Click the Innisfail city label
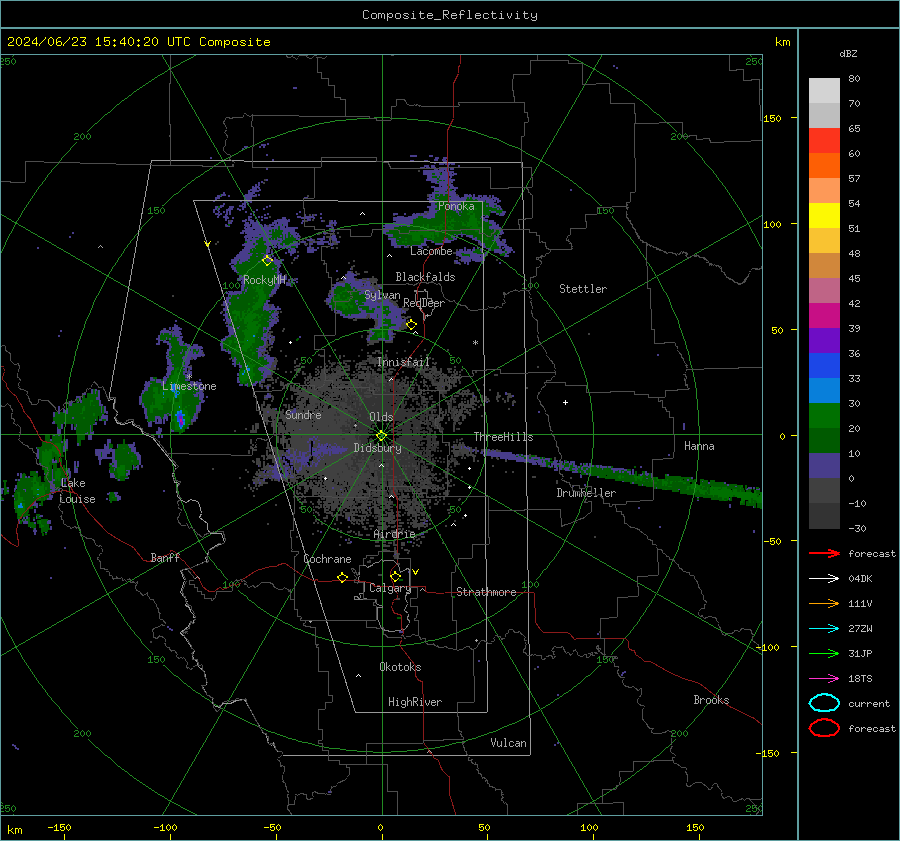The image size is (900, 841). (x=403, y=362)
